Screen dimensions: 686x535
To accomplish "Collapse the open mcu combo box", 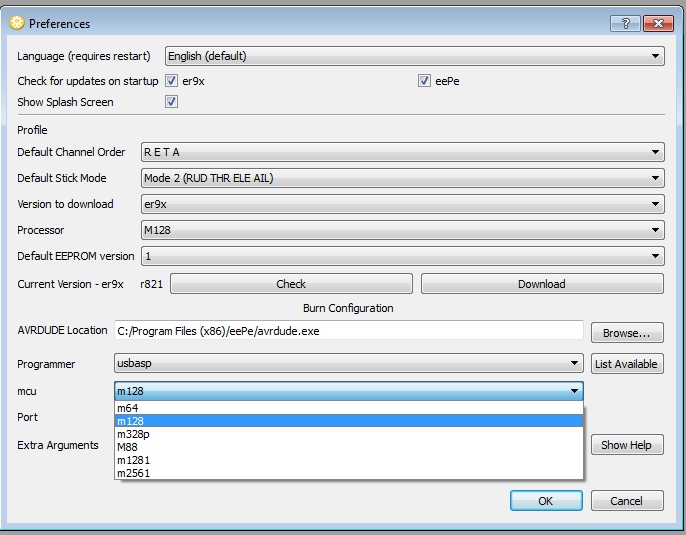I will [349, 391].
